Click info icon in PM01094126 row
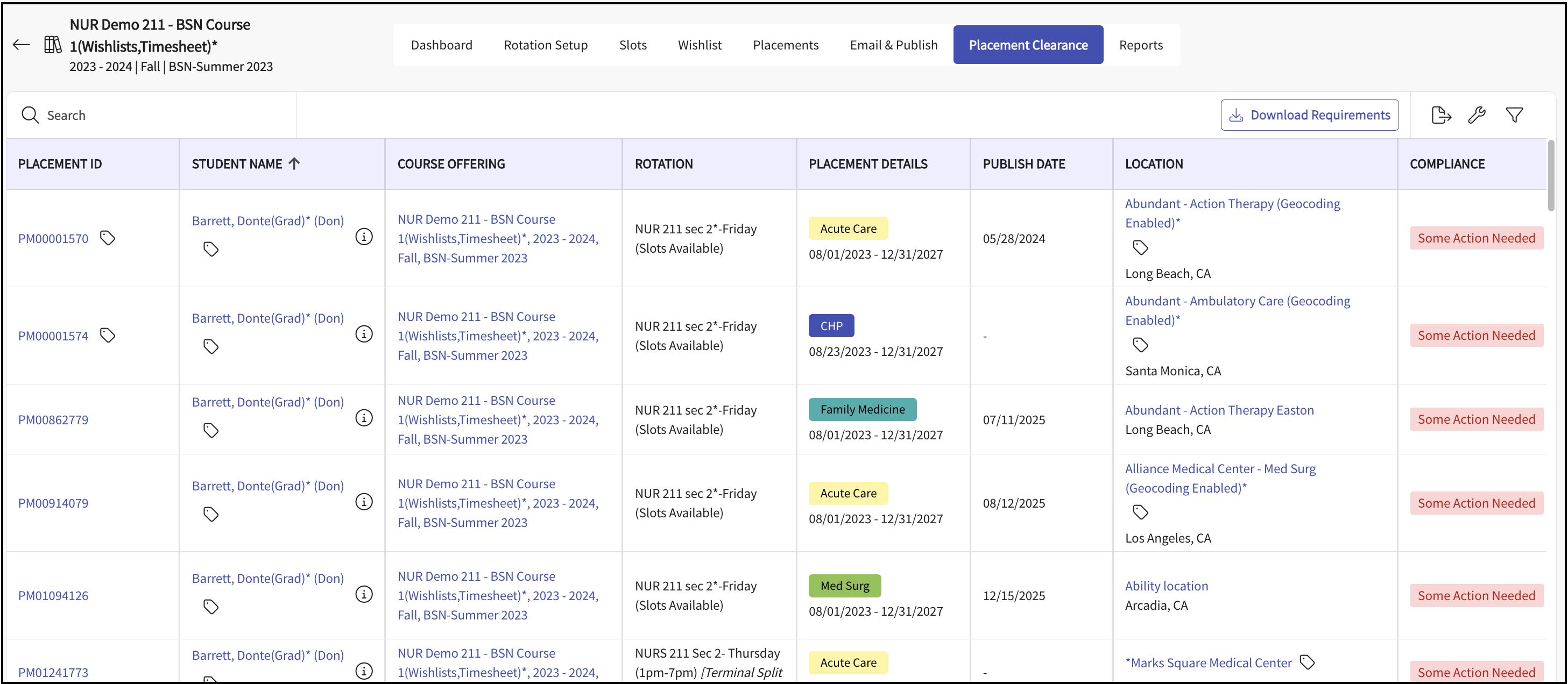The height and width of the screenshot is (684, 1568). click(364, 595)
